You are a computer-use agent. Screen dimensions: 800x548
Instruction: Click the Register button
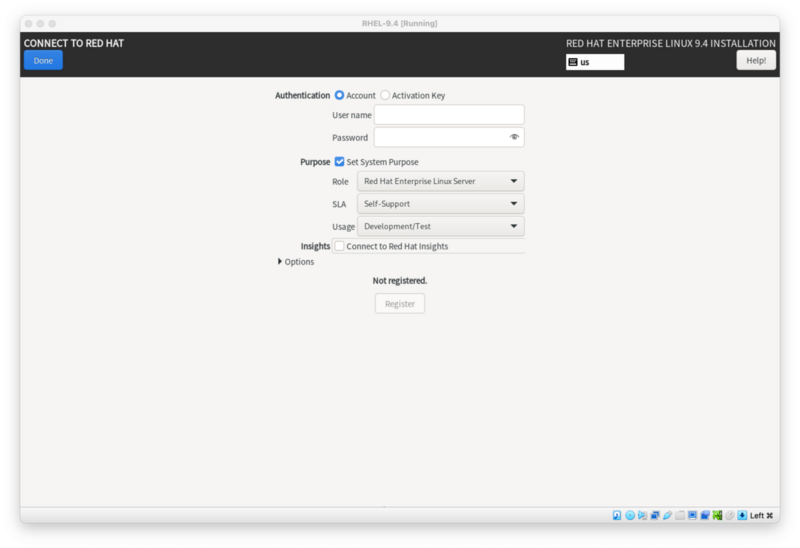(399, 304)
